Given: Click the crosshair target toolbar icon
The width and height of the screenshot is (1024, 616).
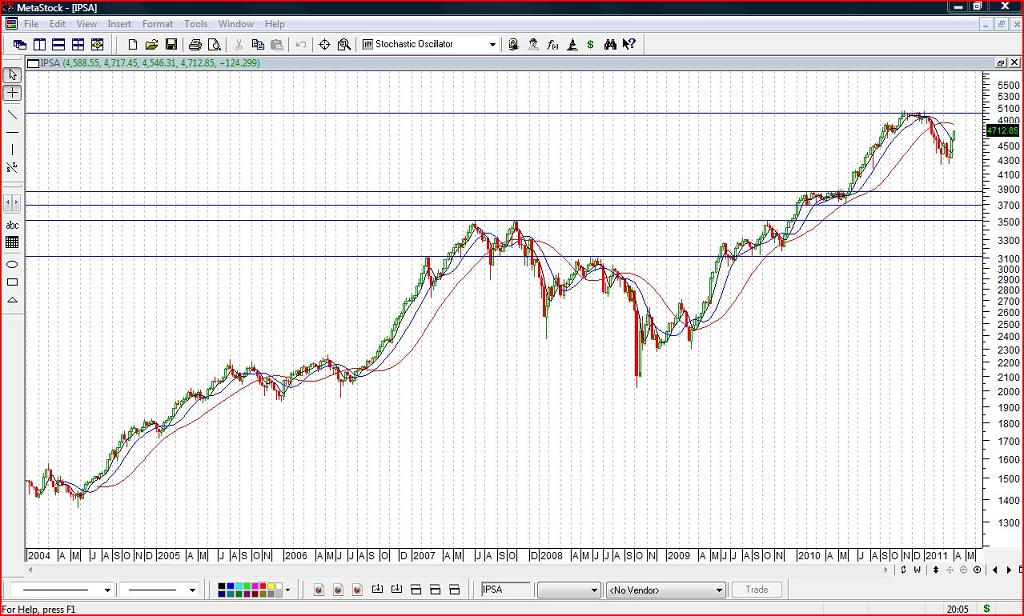Looking at the screenshot, I should (325, 44).
